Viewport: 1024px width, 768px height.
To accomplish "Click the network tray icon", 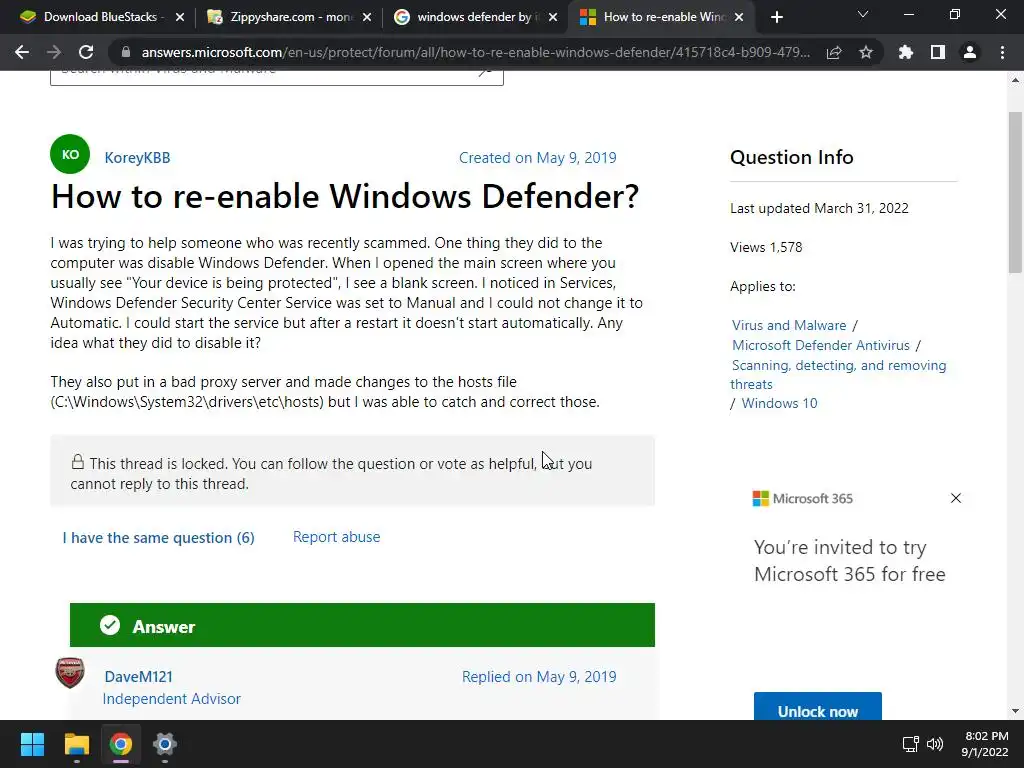I will [910, 744].
